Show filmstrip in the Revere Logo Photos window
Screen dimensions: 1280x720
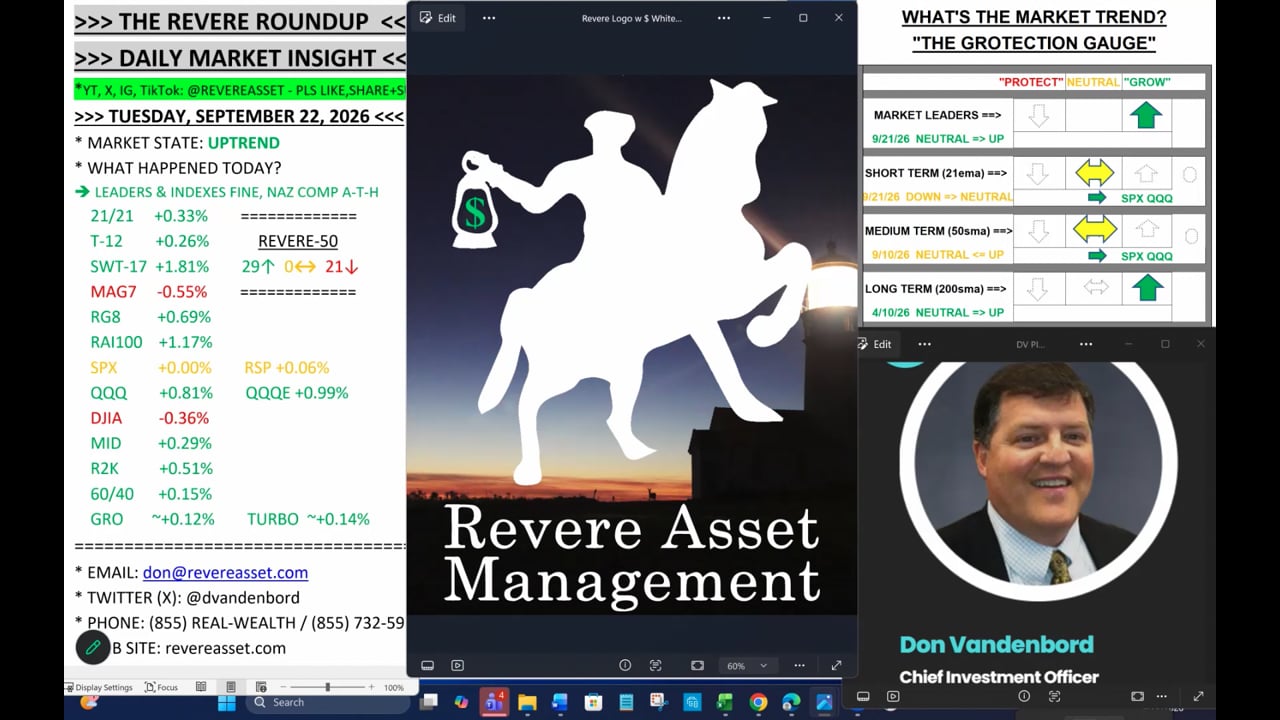pyautogui.click(x=427, y=665)
